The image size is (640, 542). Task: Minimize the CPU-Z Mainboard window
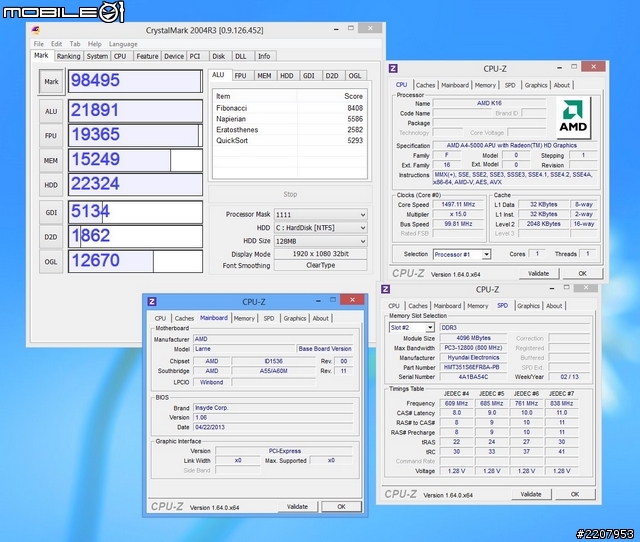(318, 301)
